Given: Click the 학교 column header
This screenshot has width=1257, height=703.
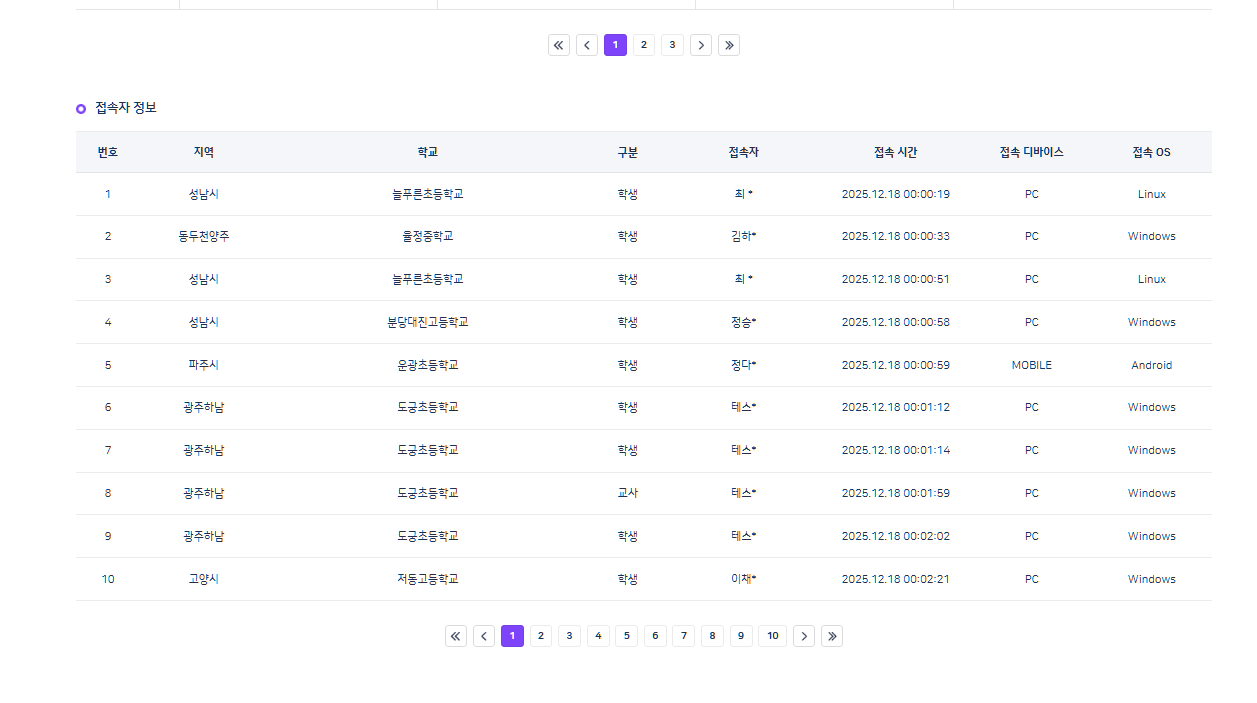Looking at the screenshot, I should (x=427, y=152).
